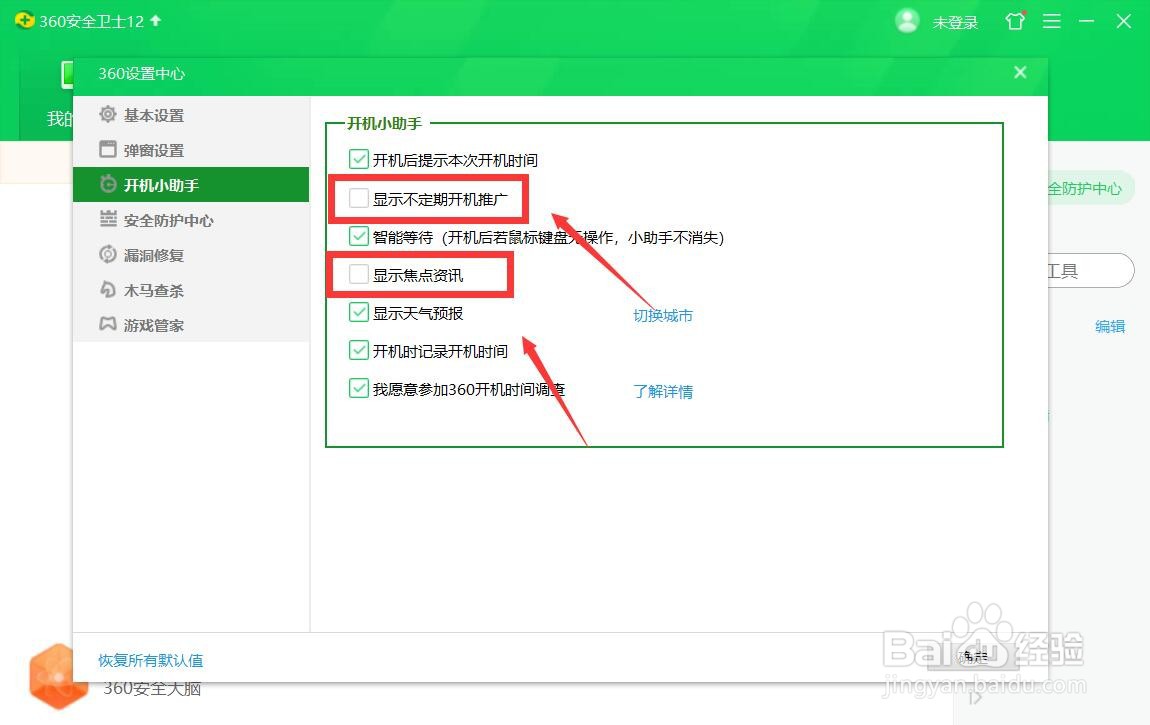Click the 编辑 link in main window
This screenshot has width=1150, height=725.
[x=1110, y=326]
